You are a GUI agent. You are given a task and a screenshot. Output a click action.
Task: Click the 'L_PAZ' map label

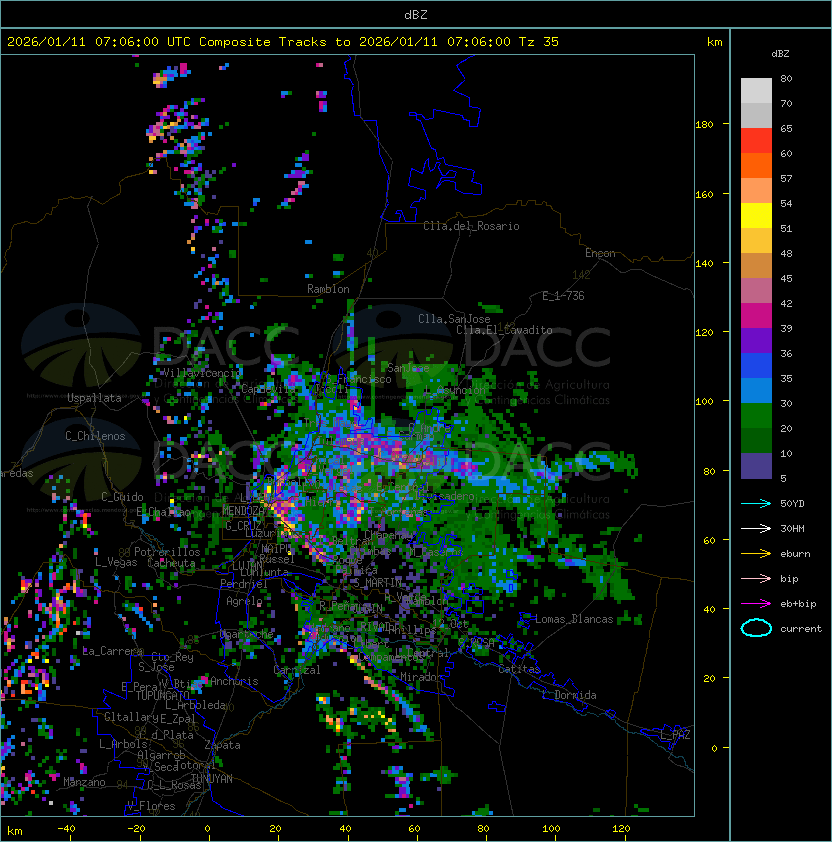tap(675, 735)
